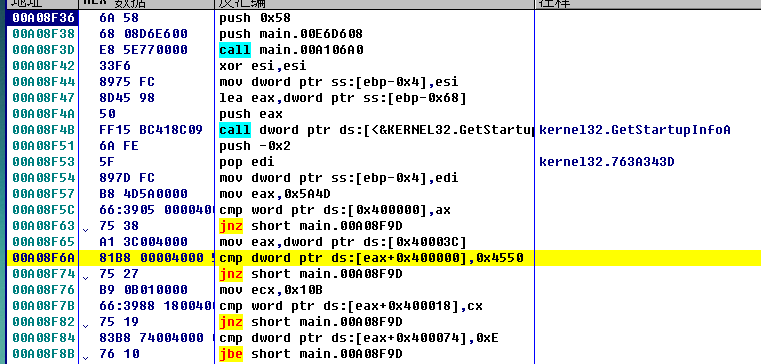Click jump arrow marker beside 00A08F8B
The height and width of the screenshot is (364, 761).
tap(86, 358)
